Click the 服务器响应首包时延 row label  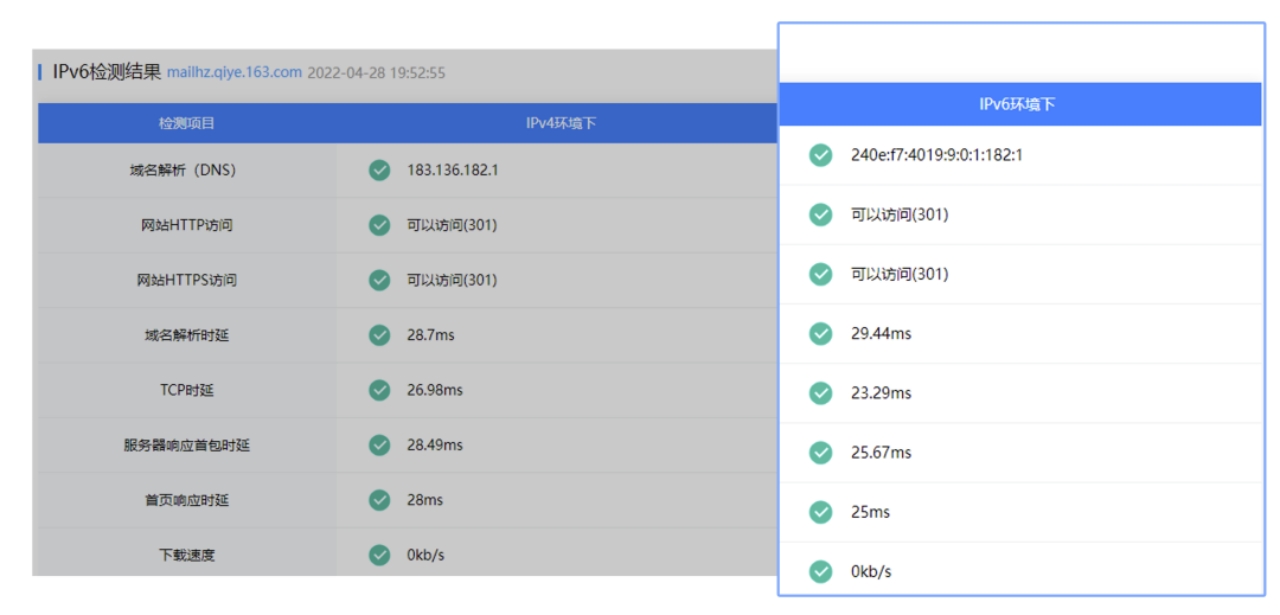(x=187, y=445)
